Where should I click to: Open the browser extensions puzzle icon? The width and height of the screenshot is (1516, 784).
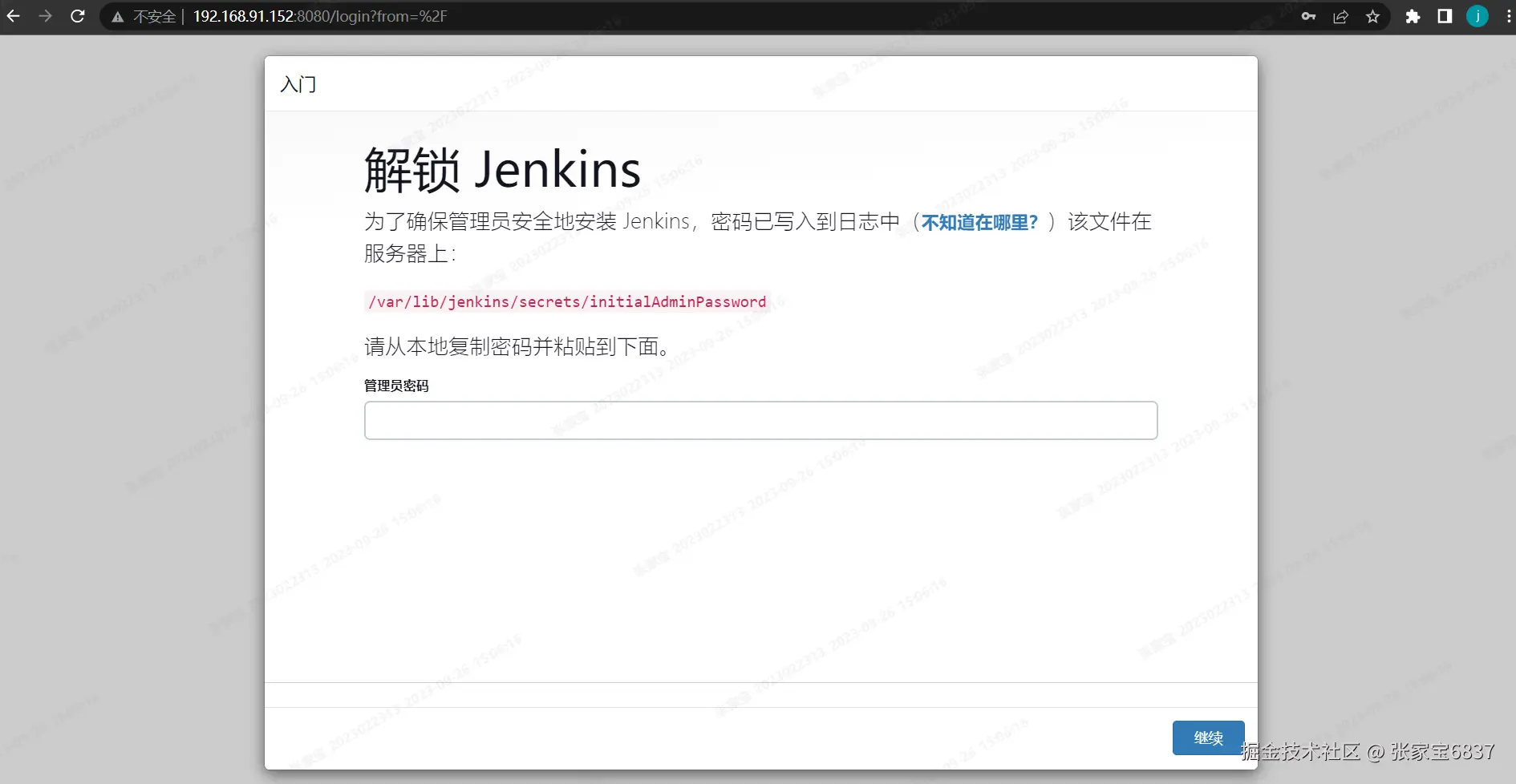(x=1413, y=16)
